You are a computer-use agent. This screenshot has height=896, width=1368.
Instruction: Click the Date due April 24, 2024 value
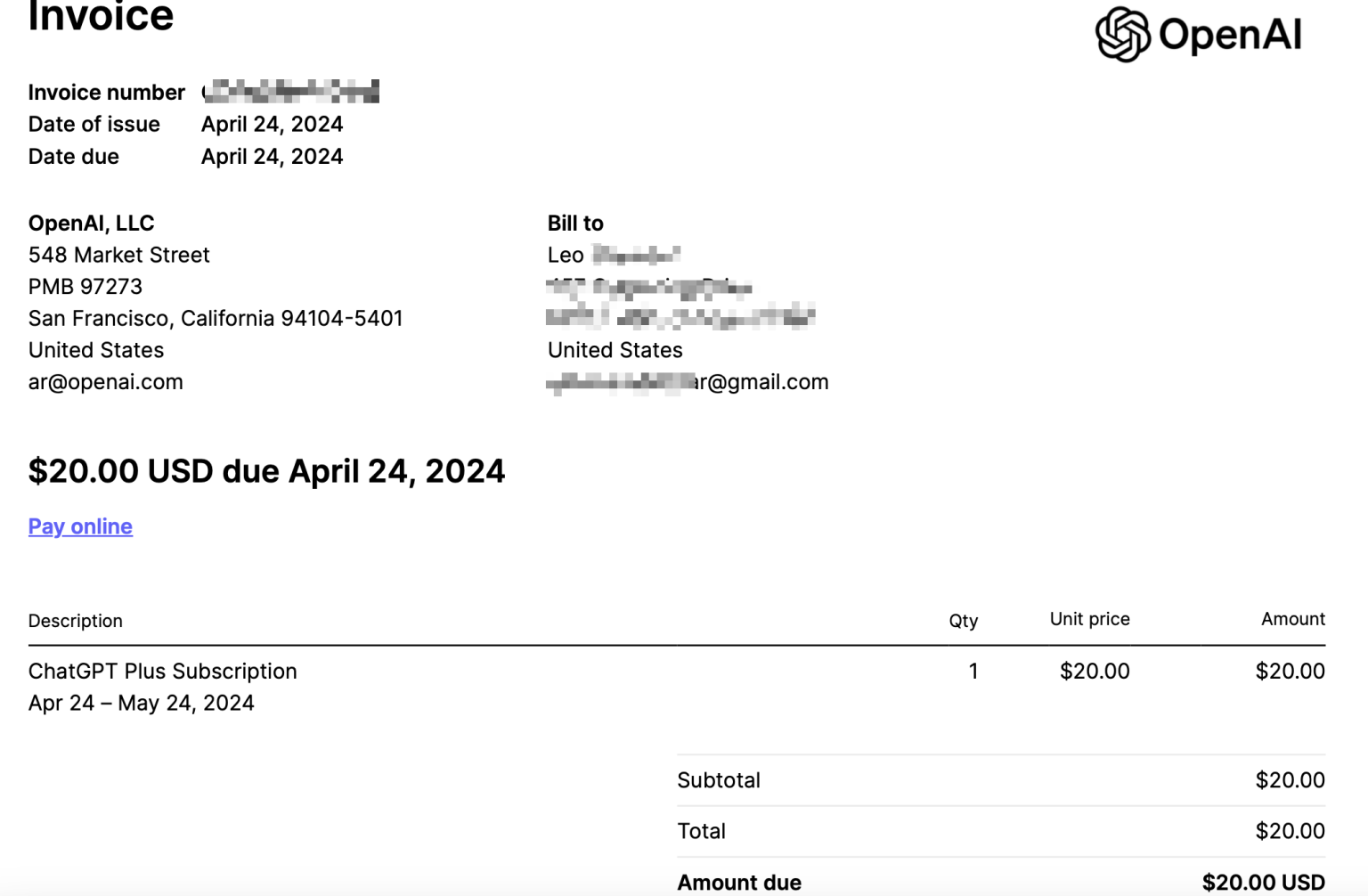[x=272, y=157]
